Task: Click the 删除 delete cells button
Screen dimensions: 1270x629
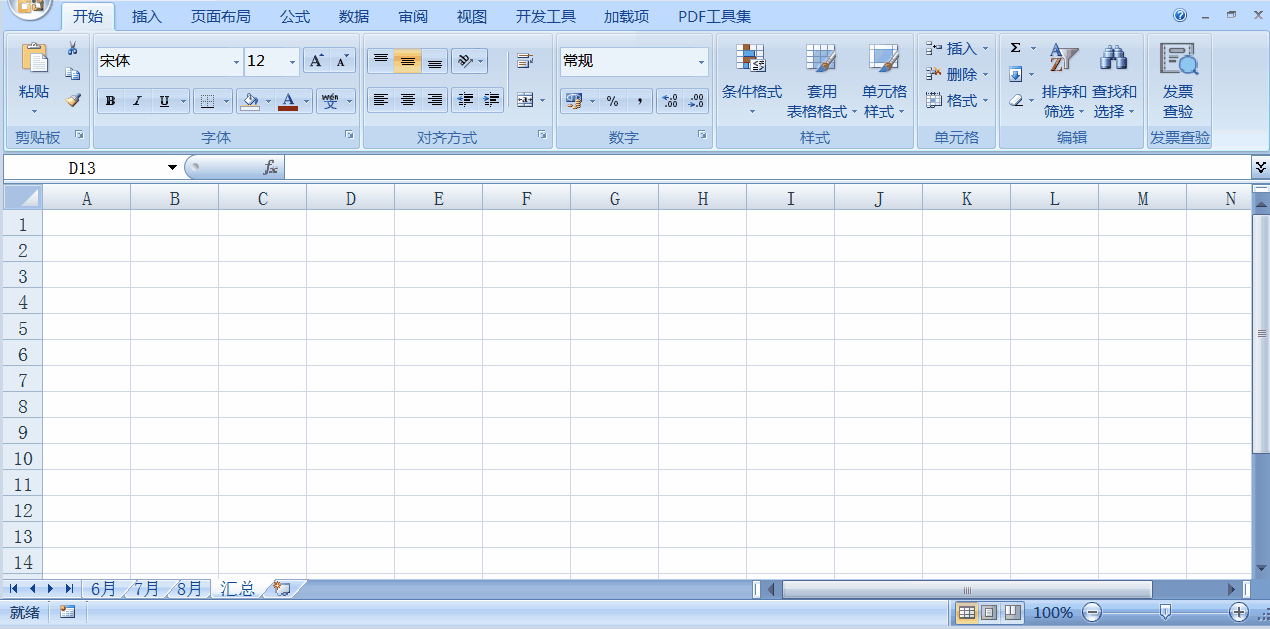Action: tap(959, 74)
